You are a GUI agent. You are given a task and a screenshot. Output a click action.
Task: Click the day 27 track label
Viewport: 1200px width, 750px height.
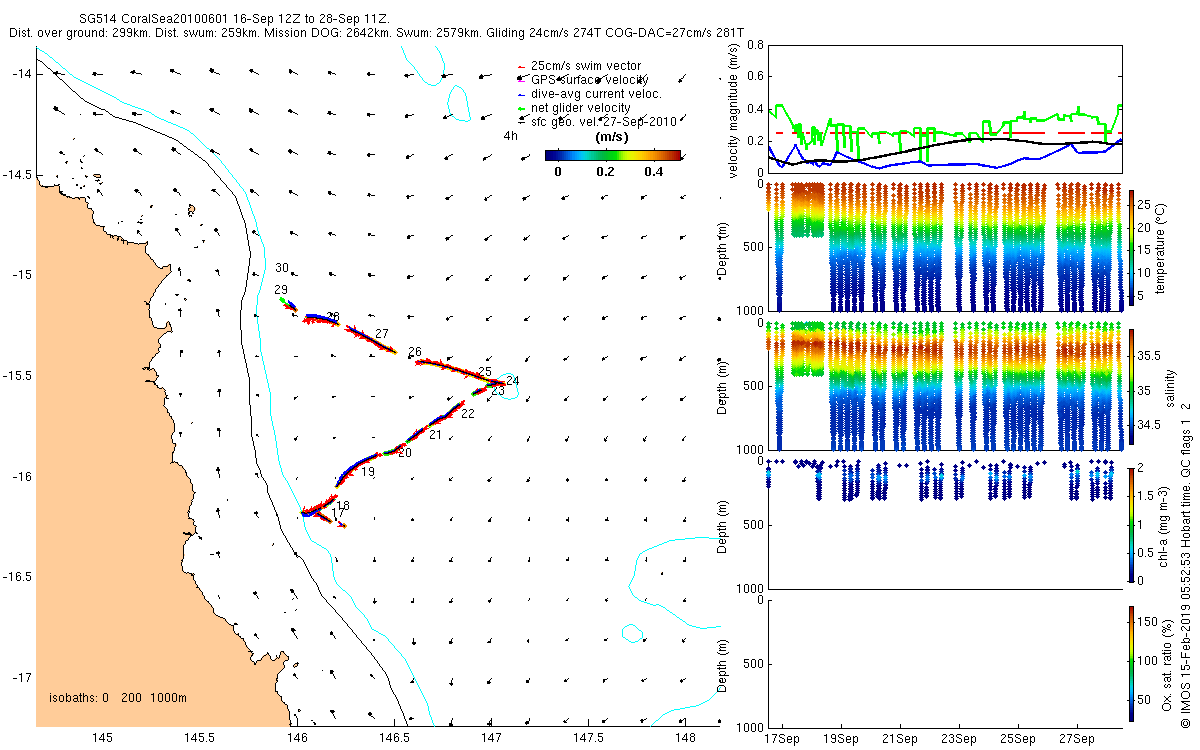pos(381,334)
